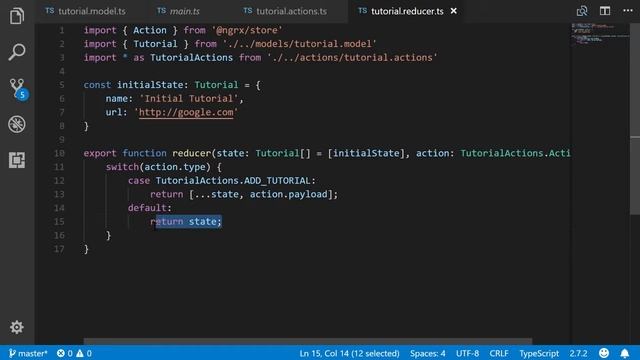640x360 pixels.
Task: Click Ln 15, Col 14 cursor position
Action: click(x=349, y=353)
